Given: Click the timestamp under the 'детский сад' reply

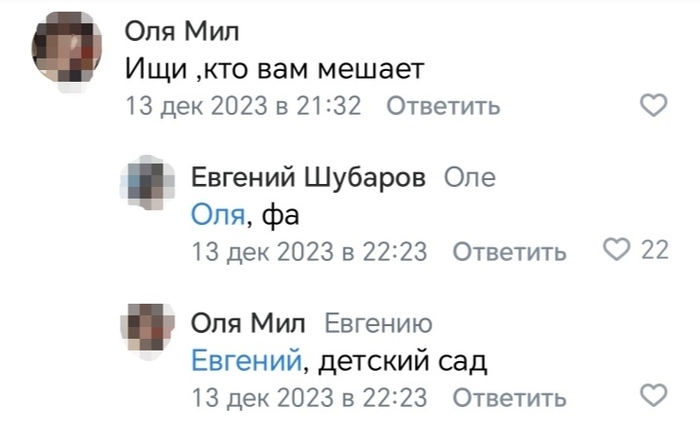Looking at the screenshot, I should 309,396.
